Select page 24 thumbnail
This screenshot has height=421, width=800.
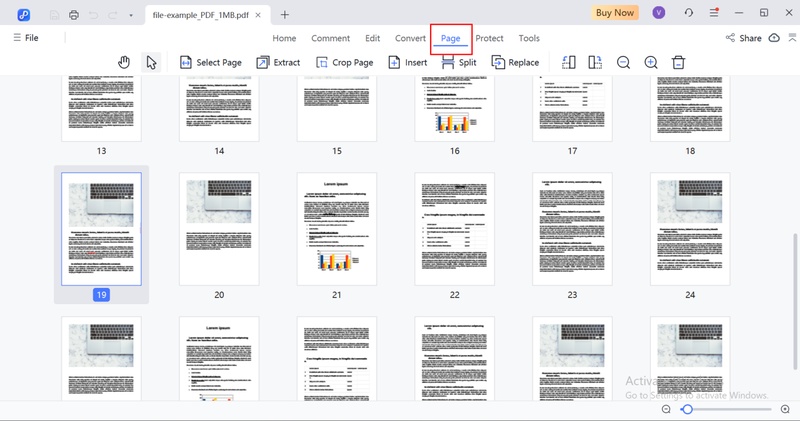[690, 229]
